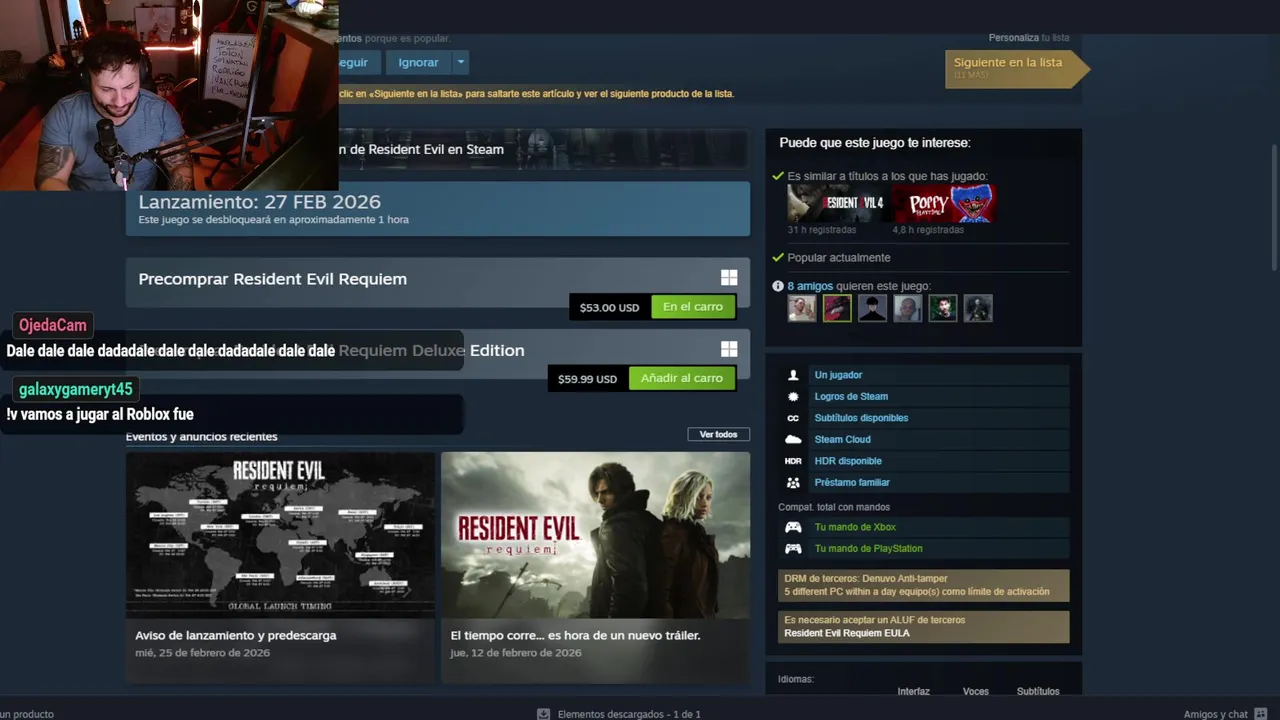
Task: Click the $53.00 USD price label
Action: tap(609, 307)
